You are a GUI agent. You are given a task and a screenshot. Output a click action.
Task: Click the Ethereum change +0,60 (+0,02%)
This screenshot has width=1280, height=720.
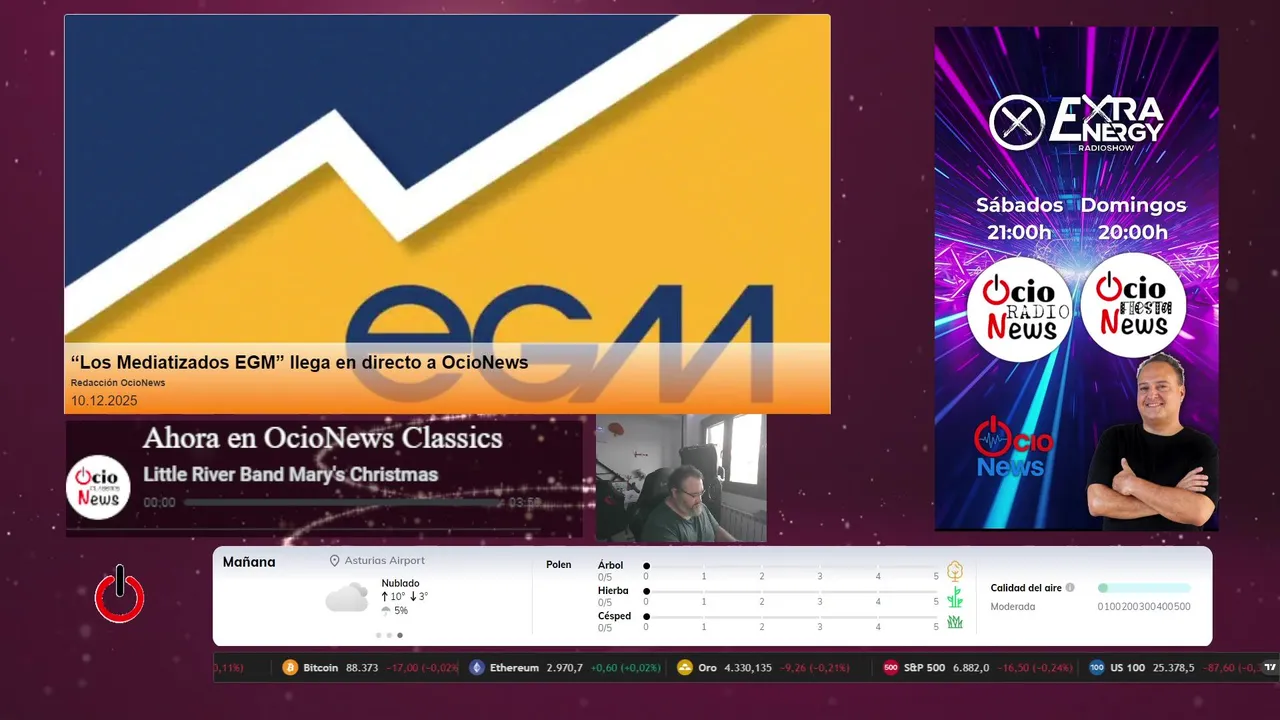[x=626, y=668]
